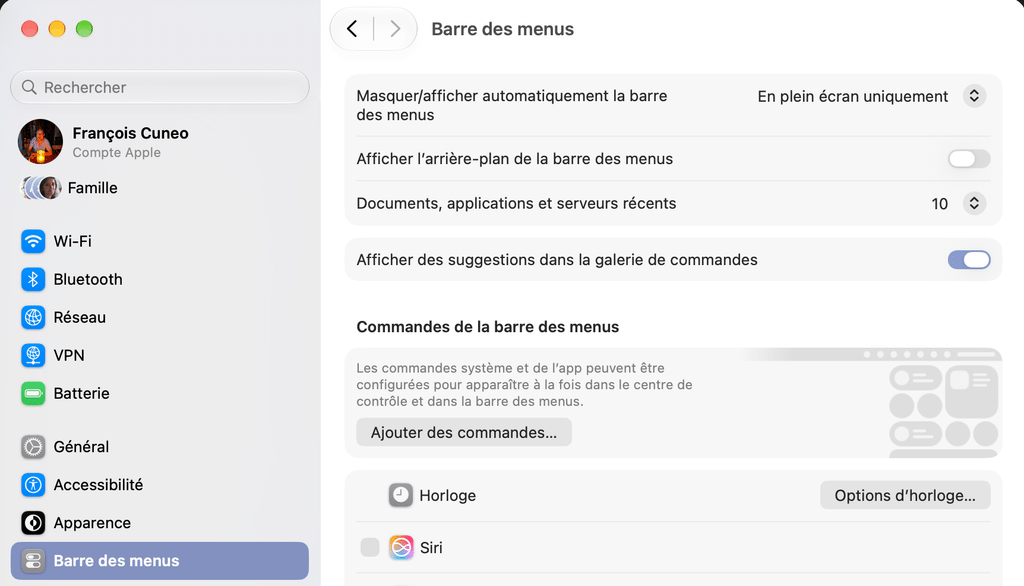
Task: Select Barre des menus in sidebar
Action: pos(159,561)
